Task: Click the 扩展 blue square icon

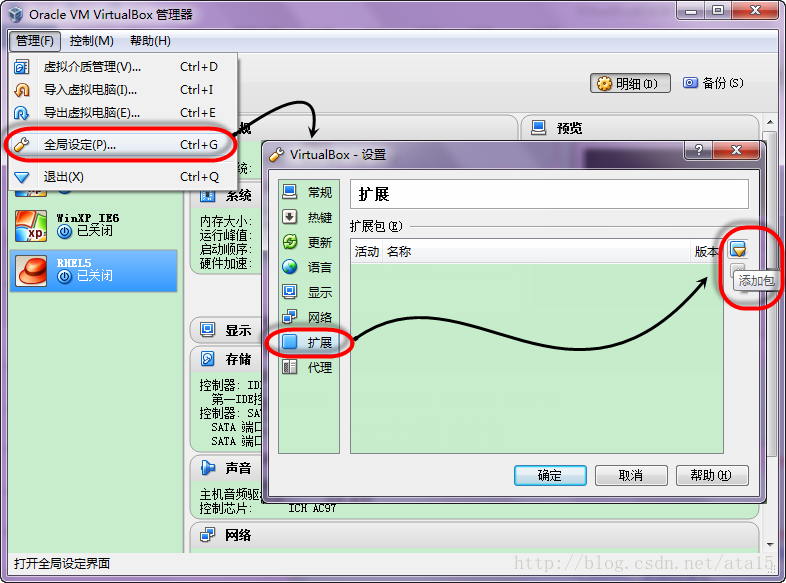Action: point(290,342)
